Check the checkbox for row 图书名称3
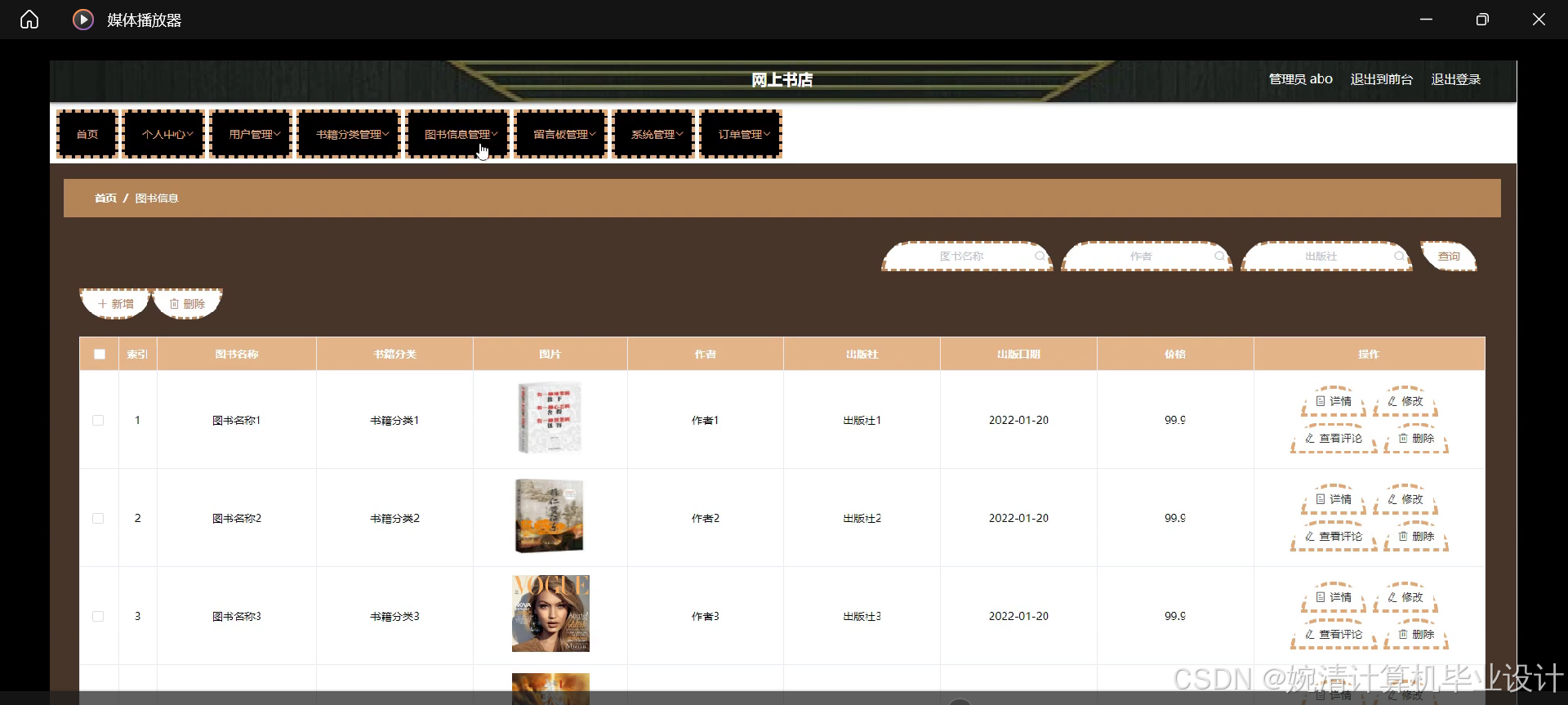Viewport: 1568px width, 705px height. tap(98, 616)
